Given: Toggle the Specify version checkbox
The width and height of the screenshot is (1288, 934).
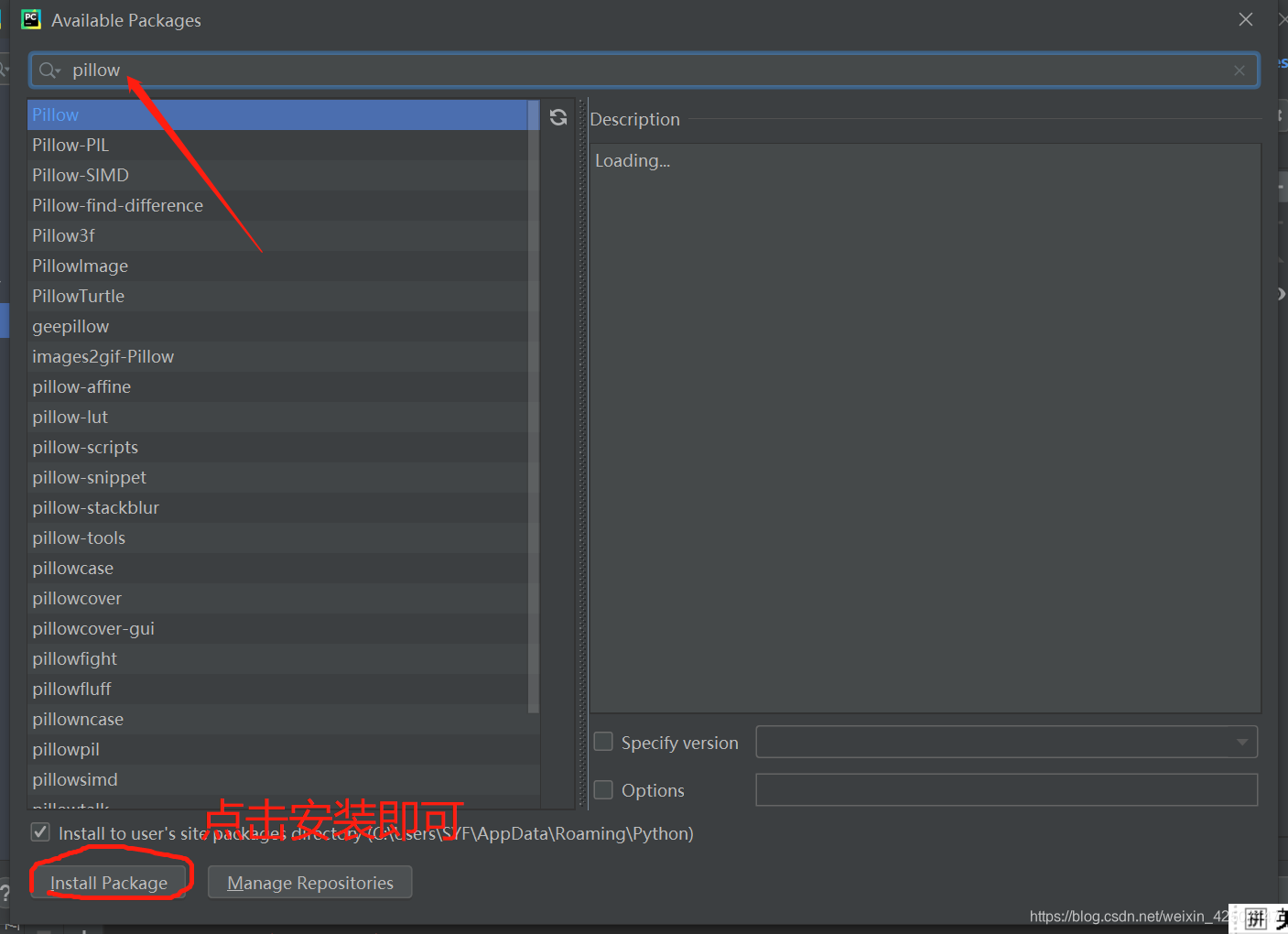Looking at the screenshot, I should point(603,742).
